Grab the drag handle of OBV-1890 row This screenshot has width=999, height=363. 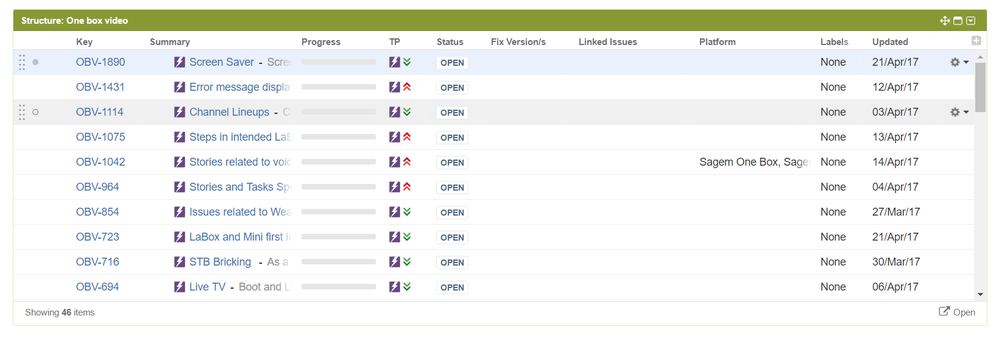pos(22,62)
